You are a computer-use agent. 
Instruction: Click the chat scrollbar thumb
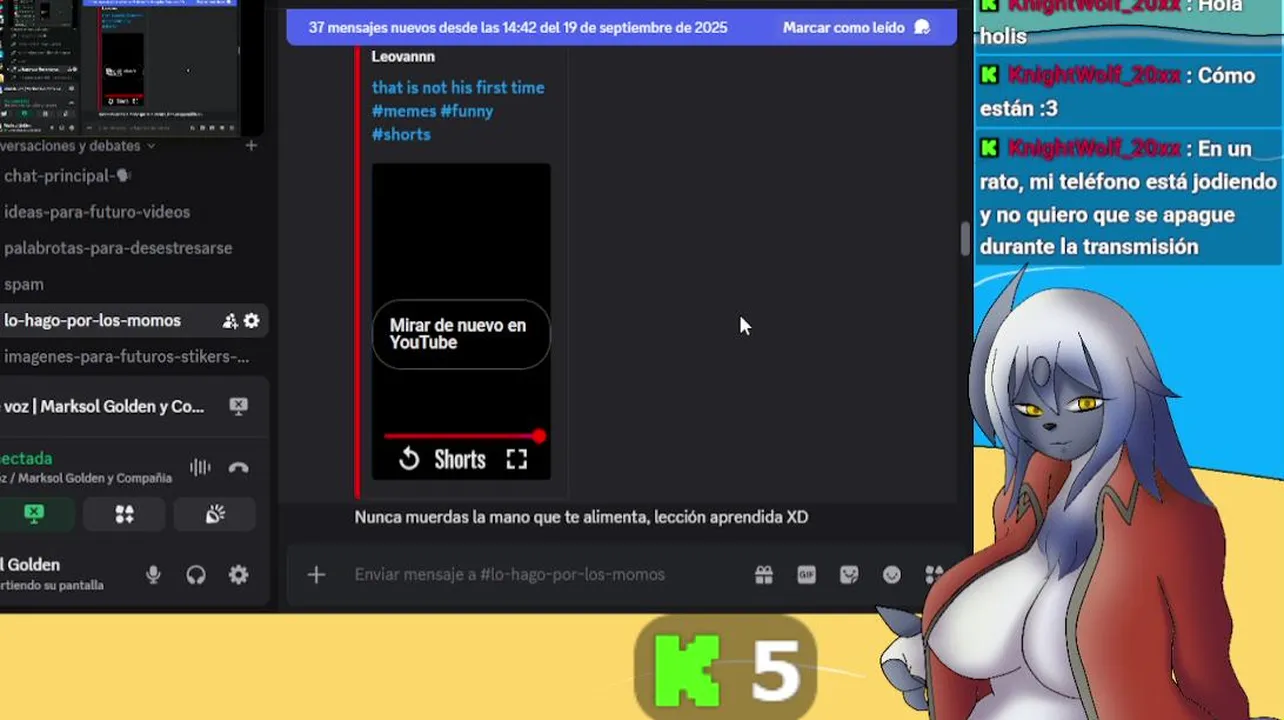click(965, 239)
